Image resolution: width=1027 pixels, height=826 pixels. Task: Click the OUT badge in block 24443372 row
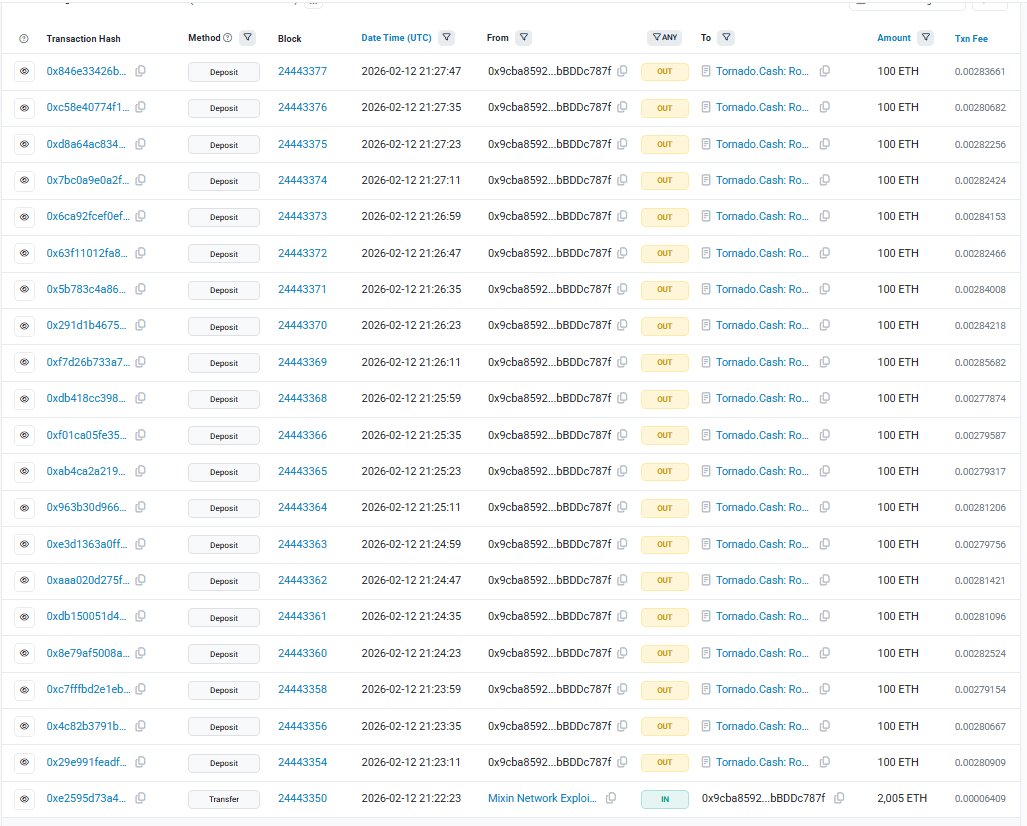point(664,253)
